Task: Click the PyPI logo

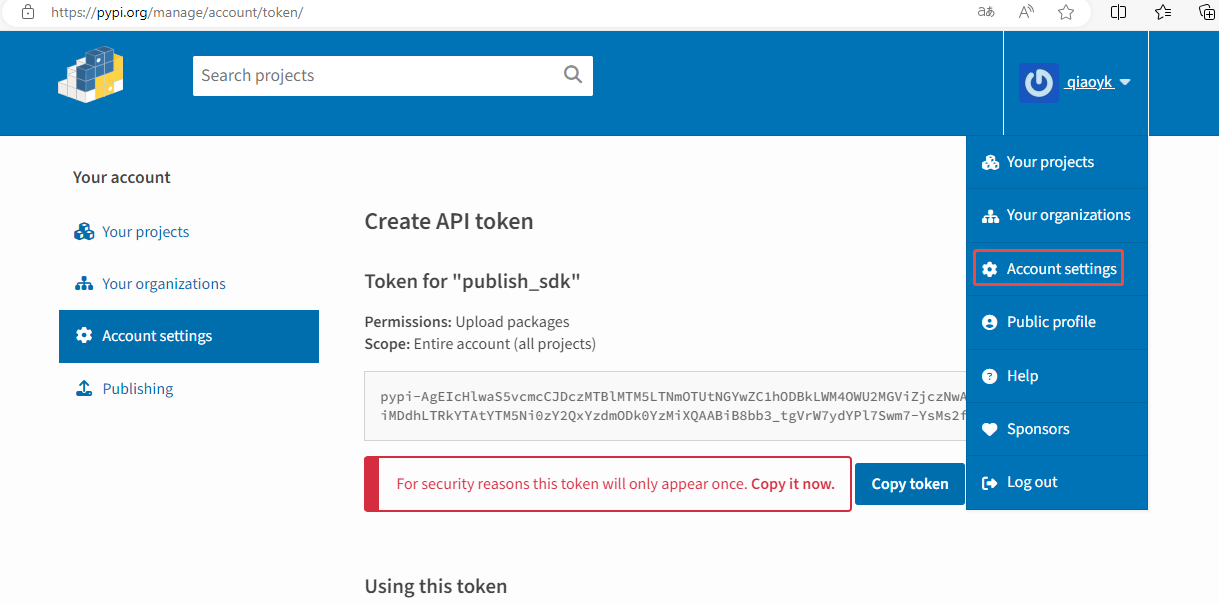Action: point(90,75)
